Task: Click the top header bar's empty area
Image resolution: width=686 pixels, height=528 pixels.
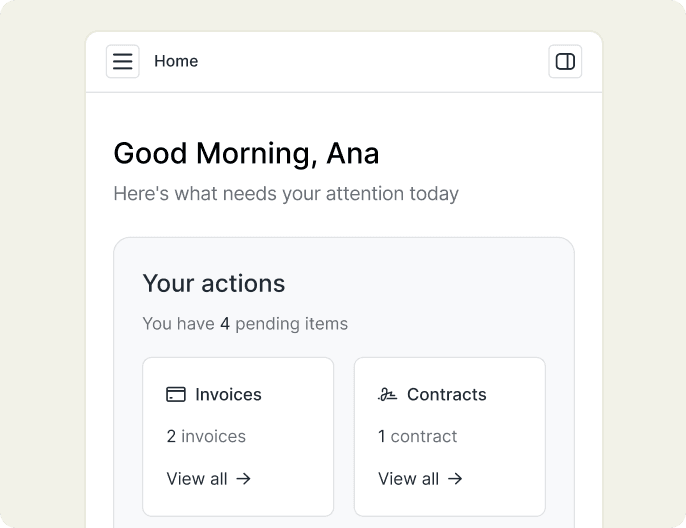Action: click(370, 62)
